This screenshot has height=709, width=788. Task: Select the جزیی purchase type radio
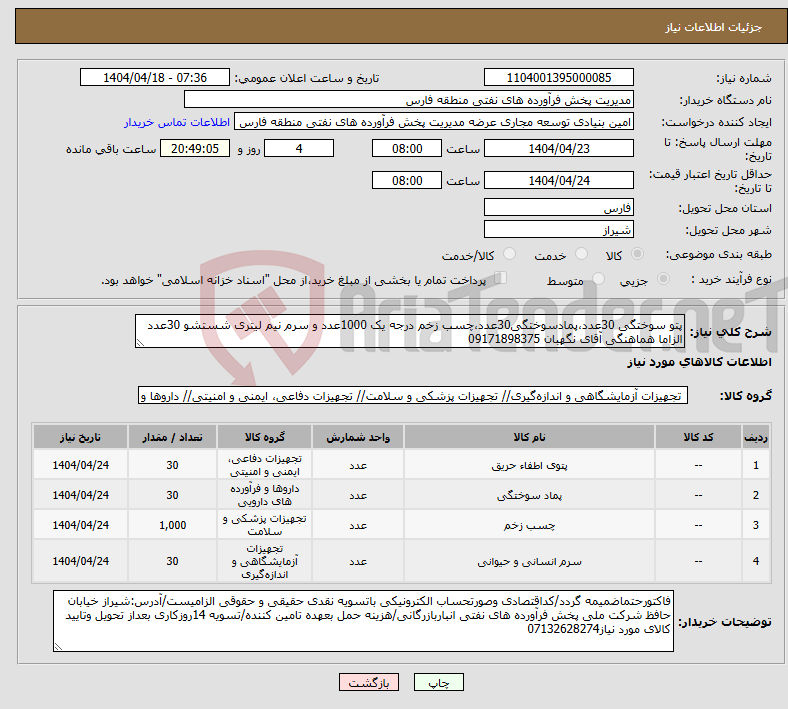click(x=663, y=279)
